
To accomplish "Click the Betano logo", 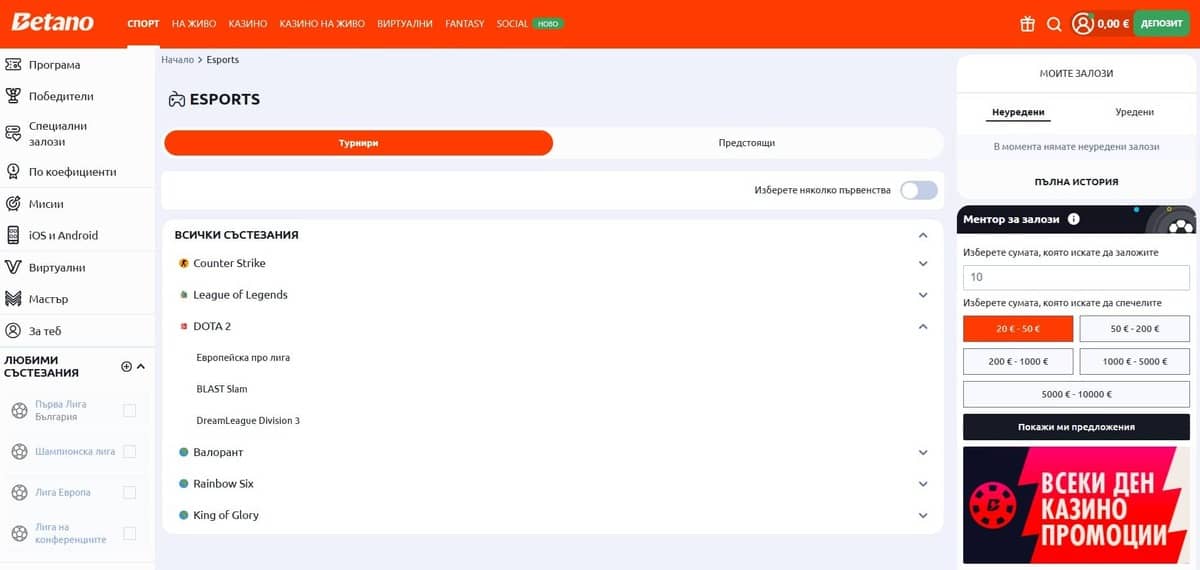I will [53, 22].
